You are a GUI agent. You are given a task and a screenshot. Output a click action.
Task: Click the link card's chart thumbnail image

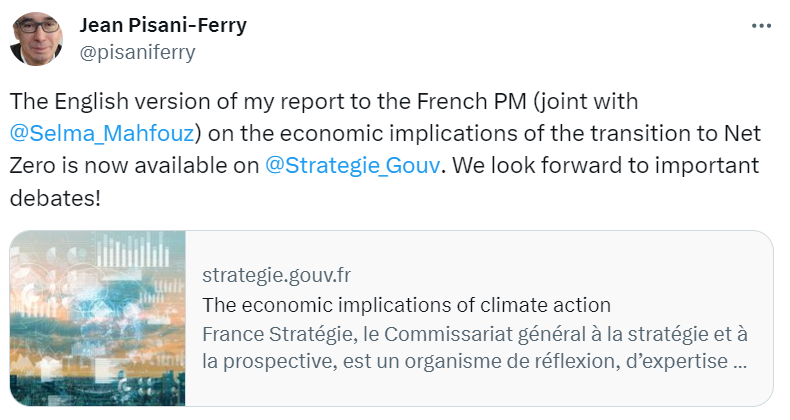(x=98, y=318)
